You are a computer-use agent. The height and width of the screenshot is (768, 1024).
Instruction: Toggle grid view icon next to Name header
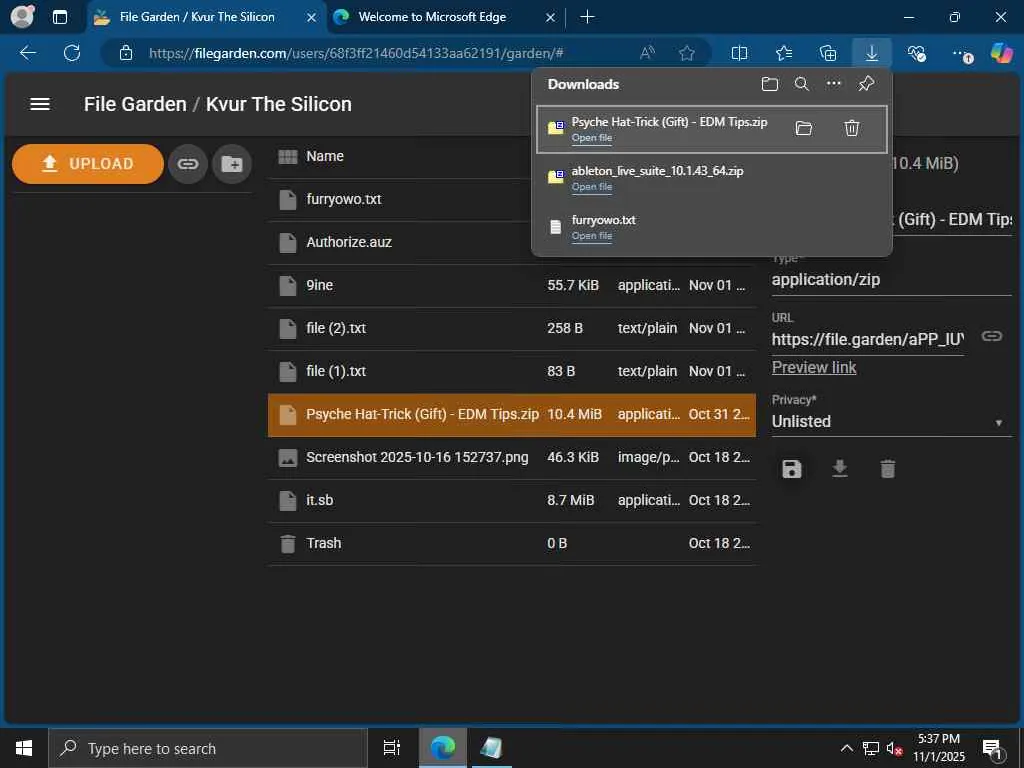(287, 157)
